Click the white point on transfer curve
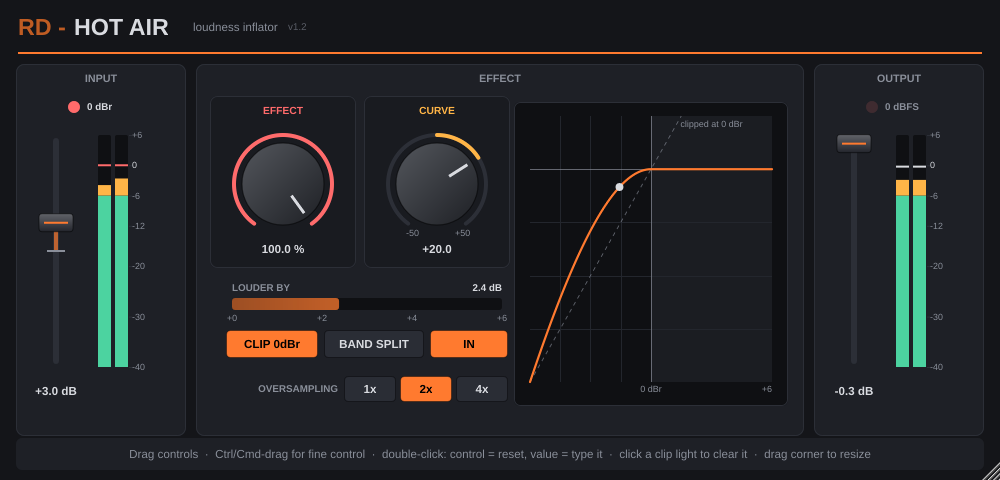Screen dimensions: 1000x480 click(x=619, y=187)
